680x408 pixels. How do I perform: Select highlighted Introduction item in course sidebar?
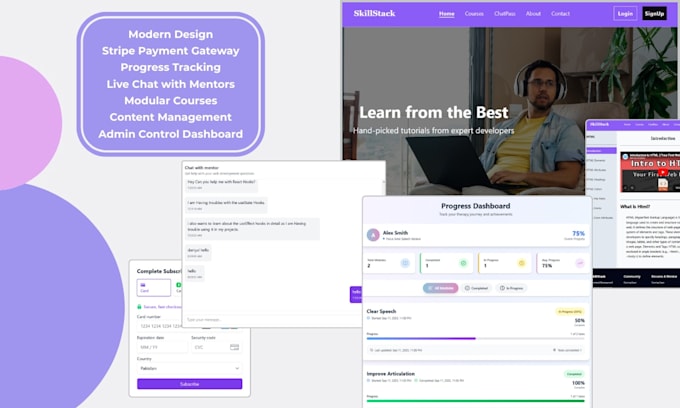pyautogui.click(x=601, y=150)
